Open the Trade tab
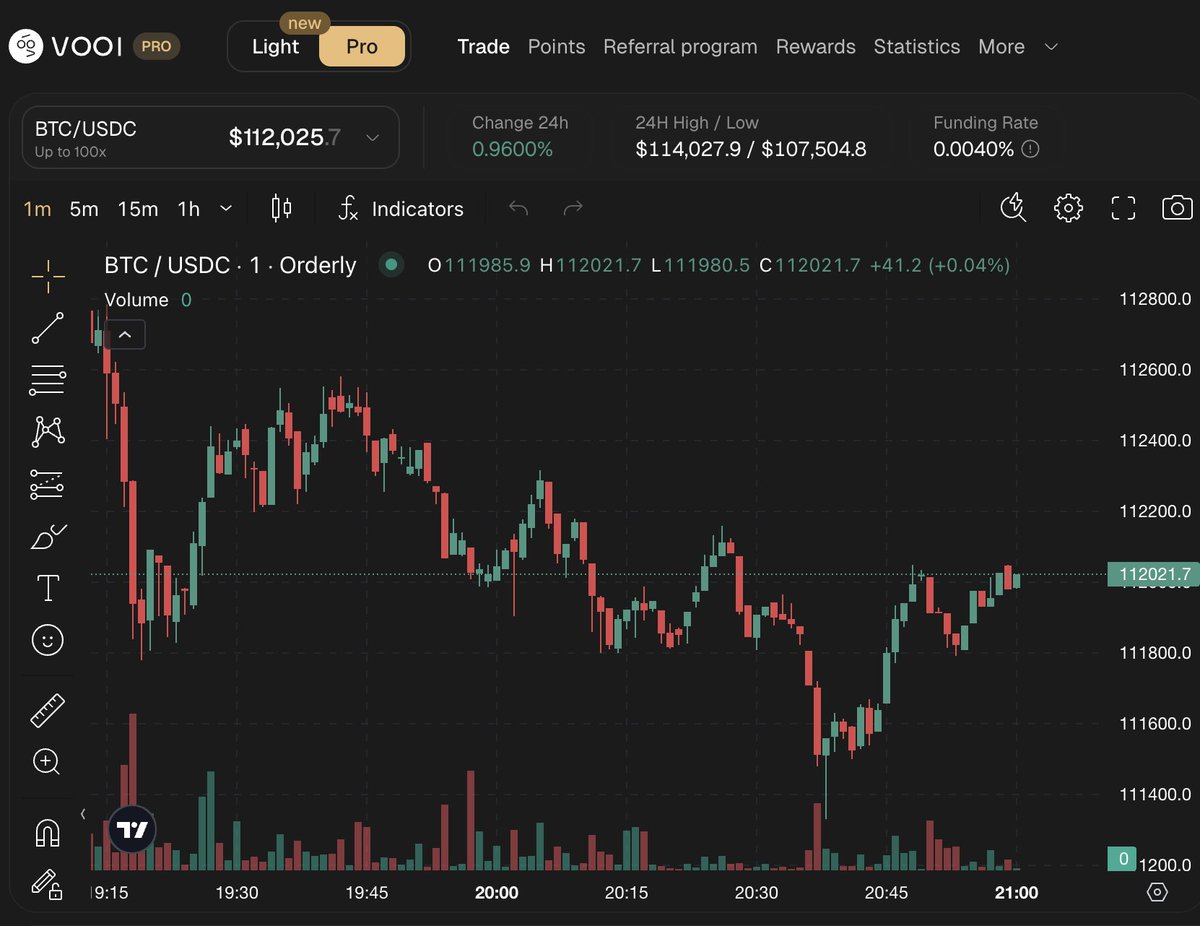The height and width of the screenshot is (926, 1200). click(483, 46)
